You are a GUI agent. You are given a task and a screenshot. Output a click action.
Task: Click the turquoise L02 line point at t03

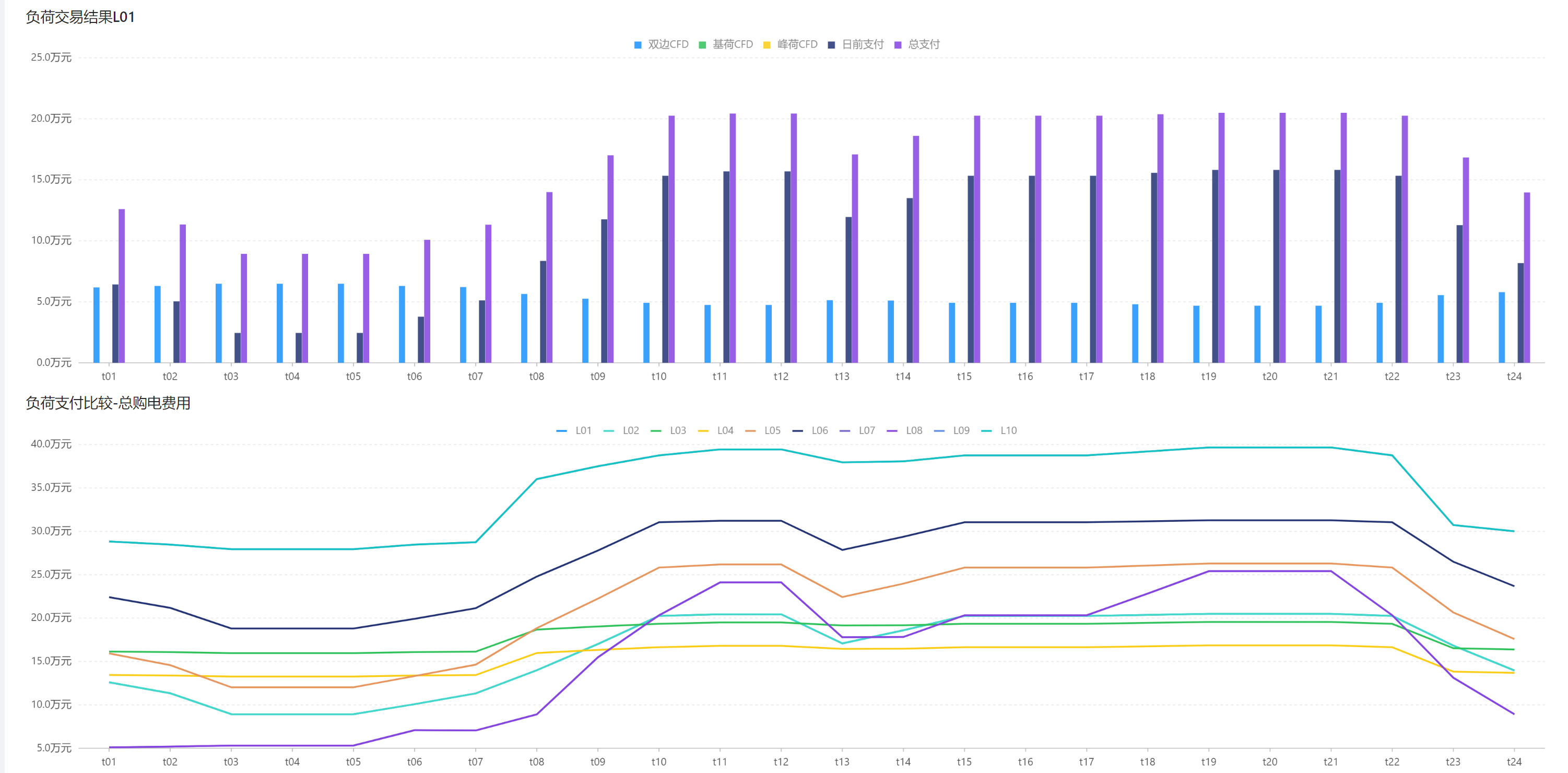coord(231,714)
